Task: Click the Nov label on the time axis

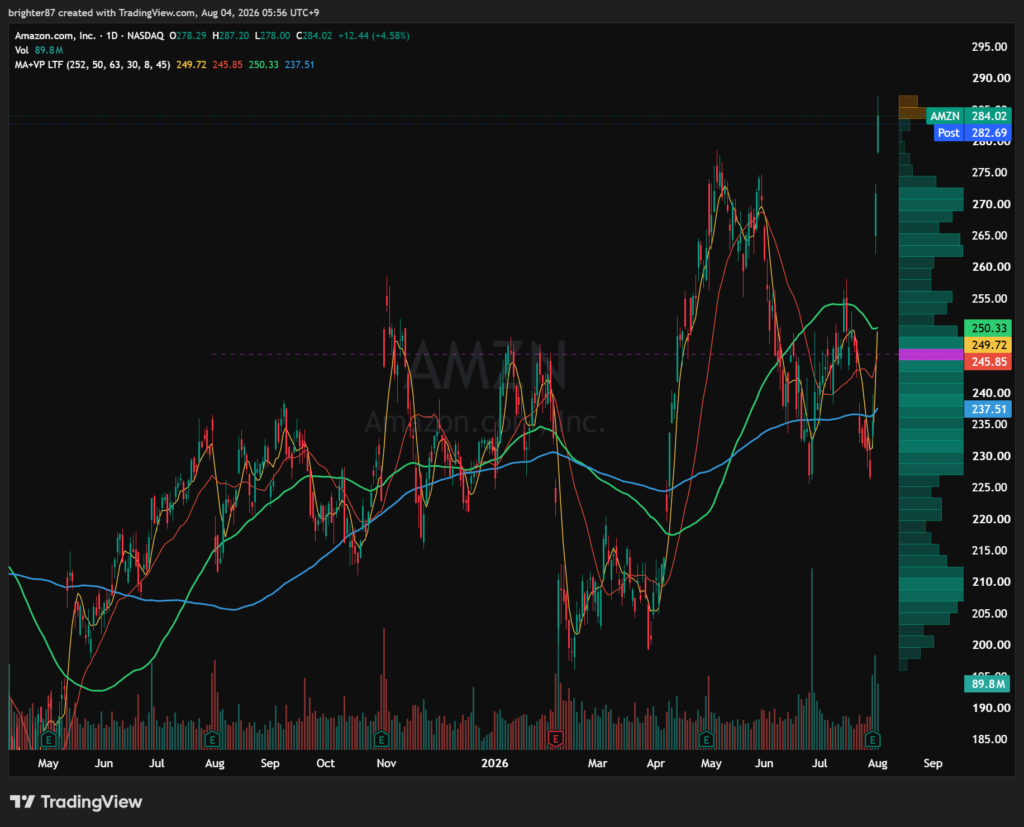Action: point(387,763)
